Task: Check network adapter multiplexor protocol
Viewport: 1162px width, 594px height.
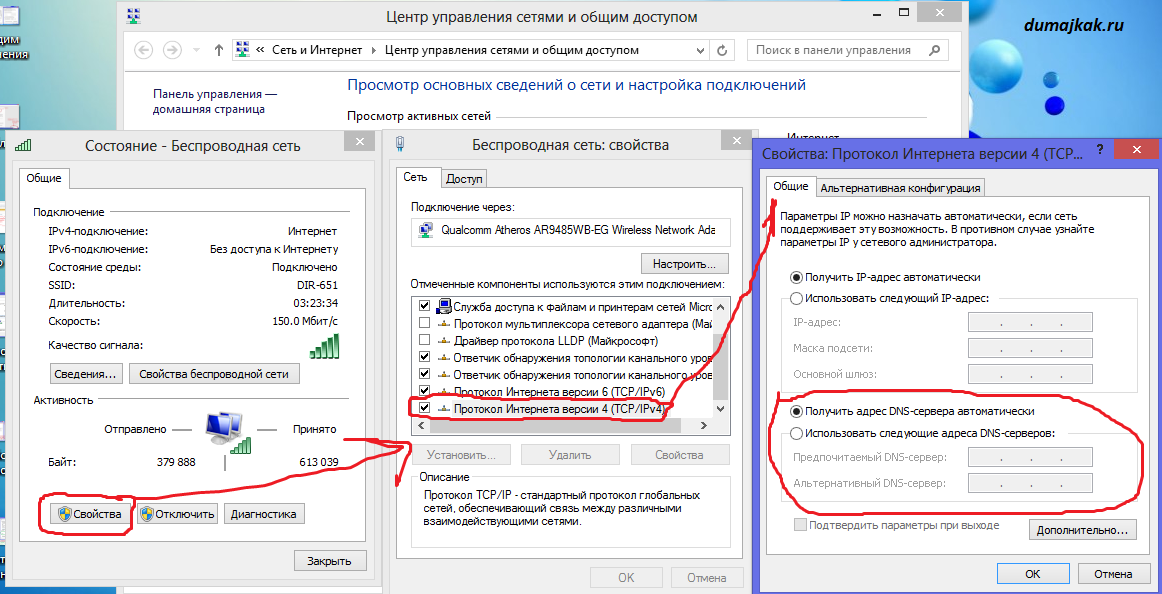Action: point(425,323)
